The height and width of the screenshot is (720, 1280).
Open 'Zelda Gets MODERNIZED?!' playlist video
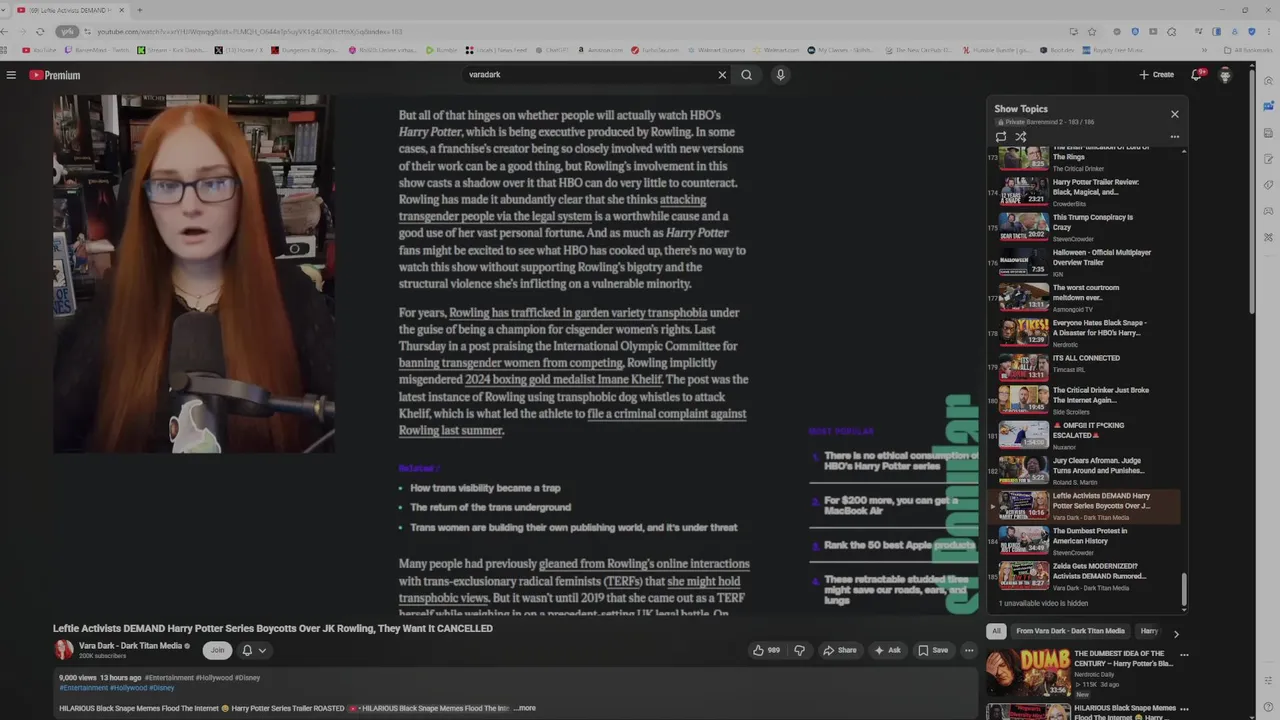[x=1084, y=575]
